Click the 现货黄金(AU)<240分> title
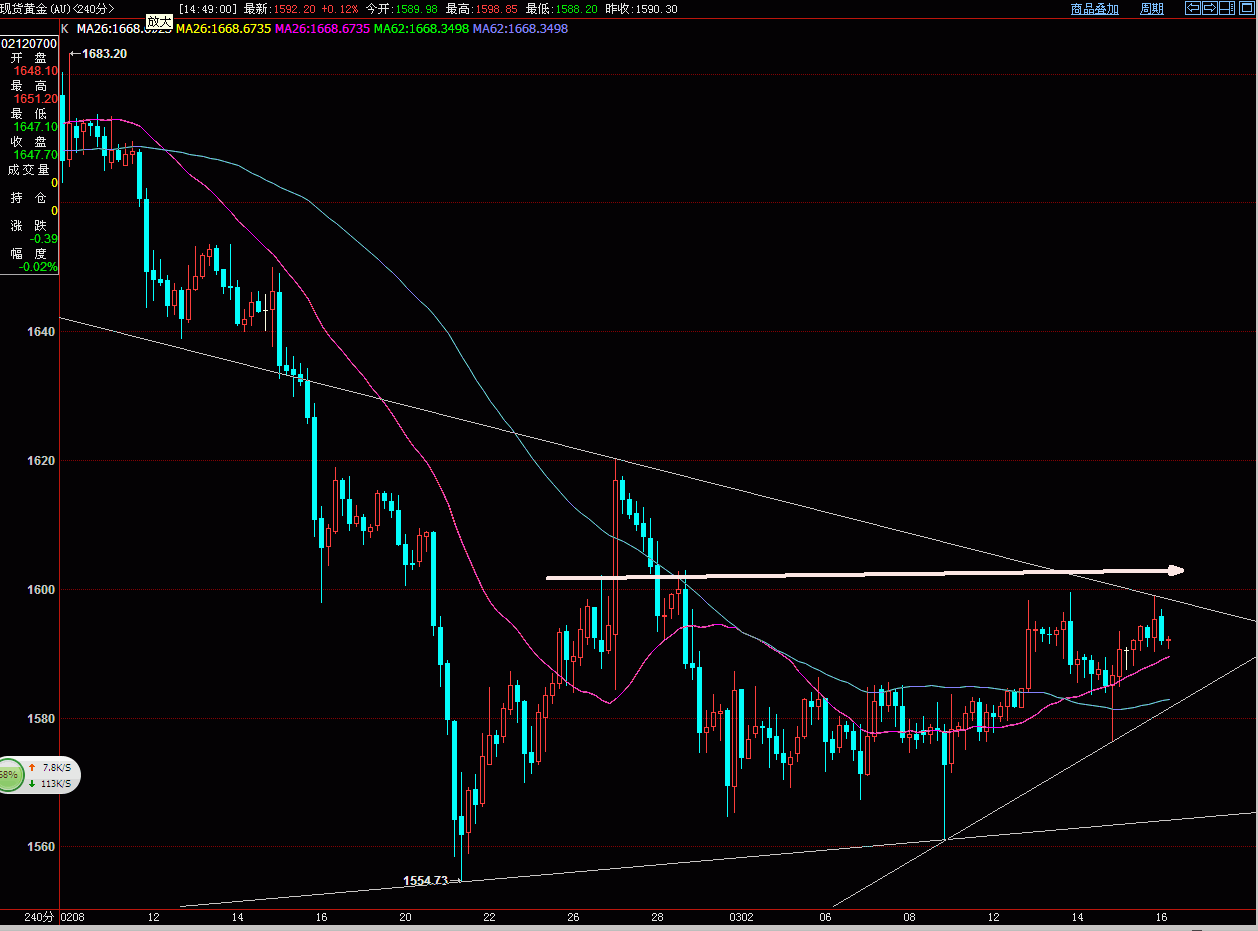The height and width of the screenshot is (931, 1258). tap(57, 8)
